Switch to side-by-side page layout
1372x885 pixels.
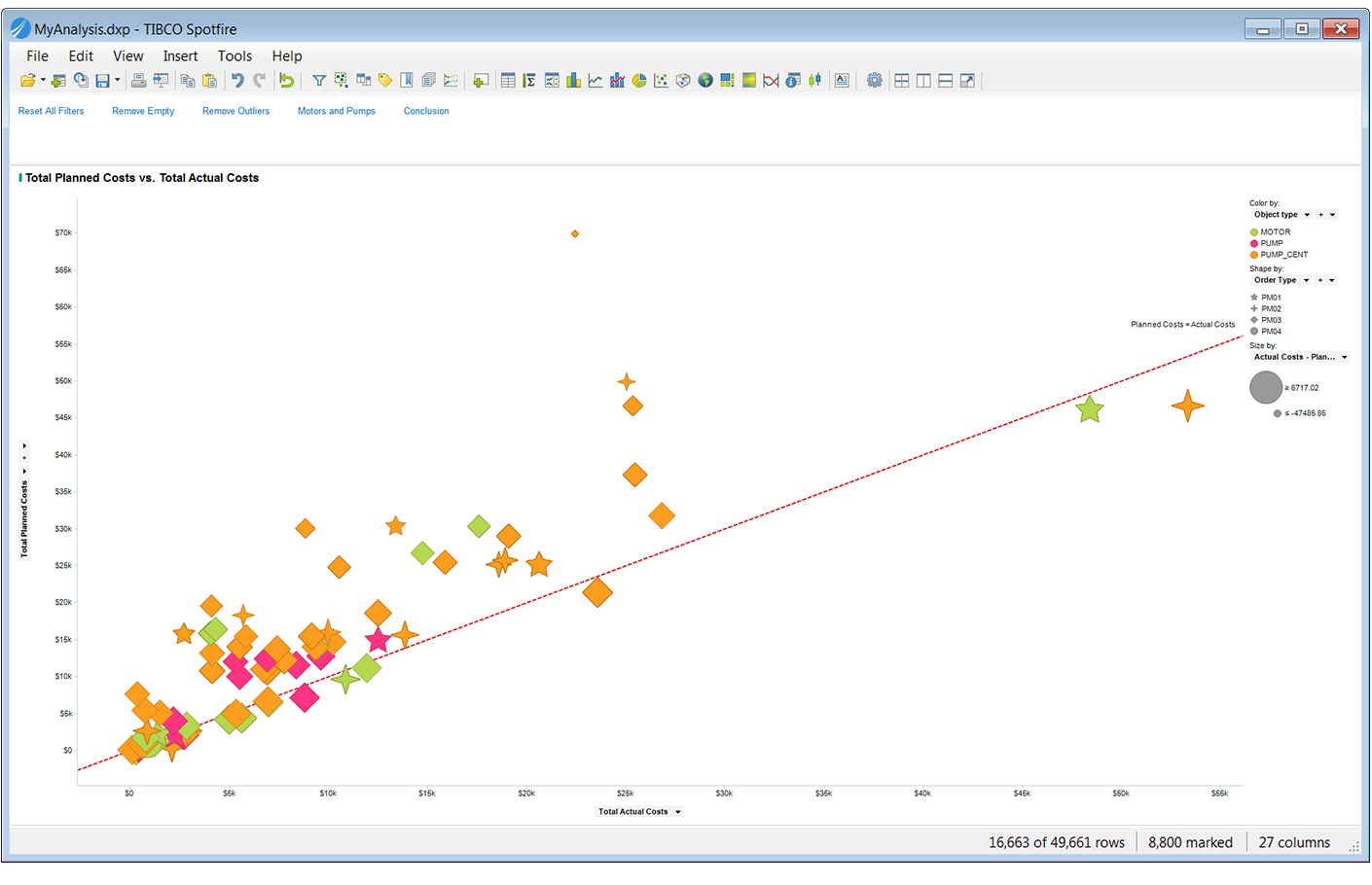pyautogui.click(x=923, y=81)
